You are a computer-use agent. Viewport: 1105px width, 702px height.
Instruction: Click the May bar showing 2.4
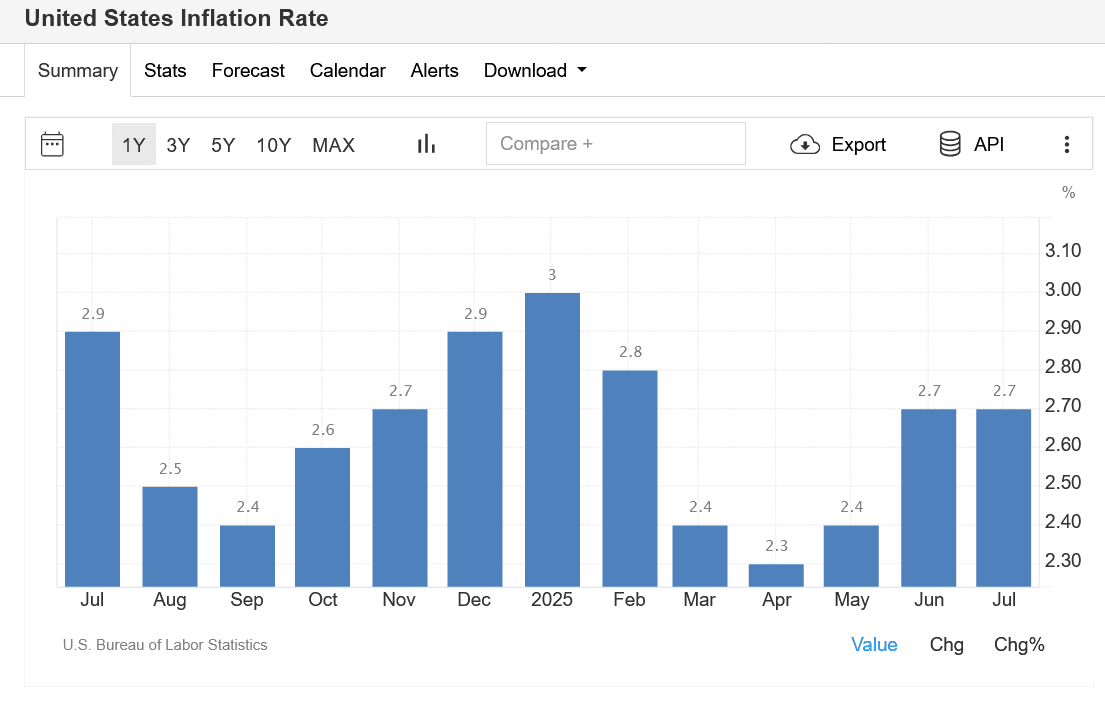click(851, 556)
